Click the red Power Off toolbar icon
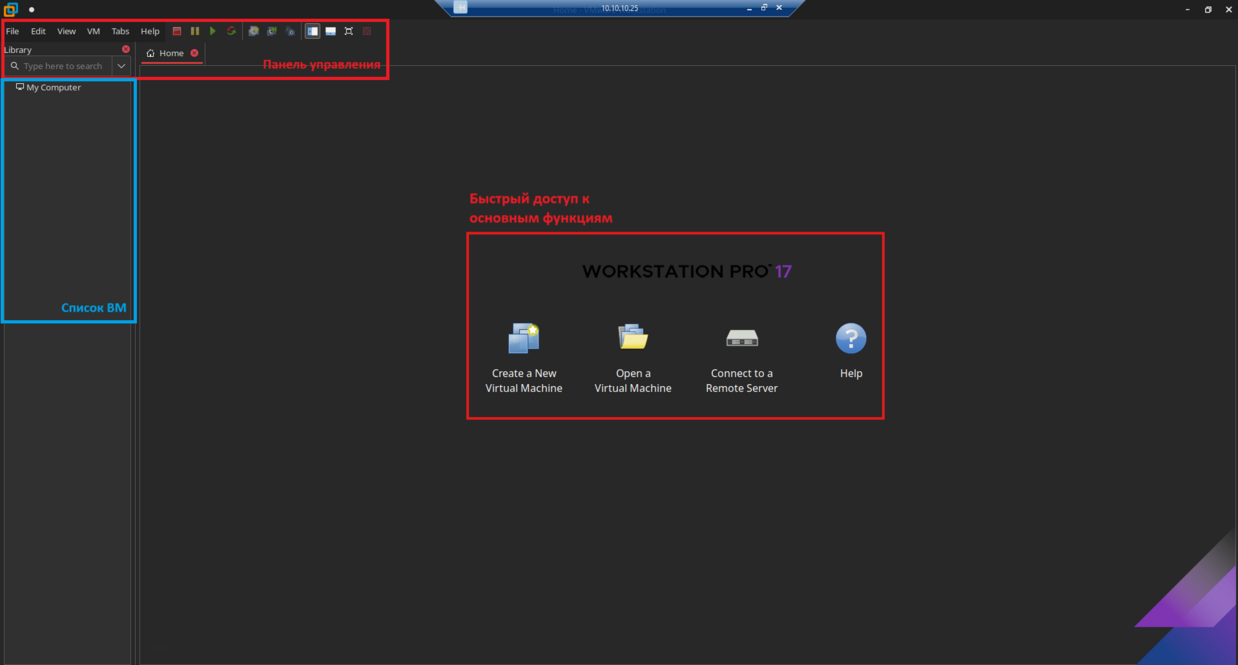This screenshot has width=1238, height=665. pyautogui.click(x=177, y=31)
